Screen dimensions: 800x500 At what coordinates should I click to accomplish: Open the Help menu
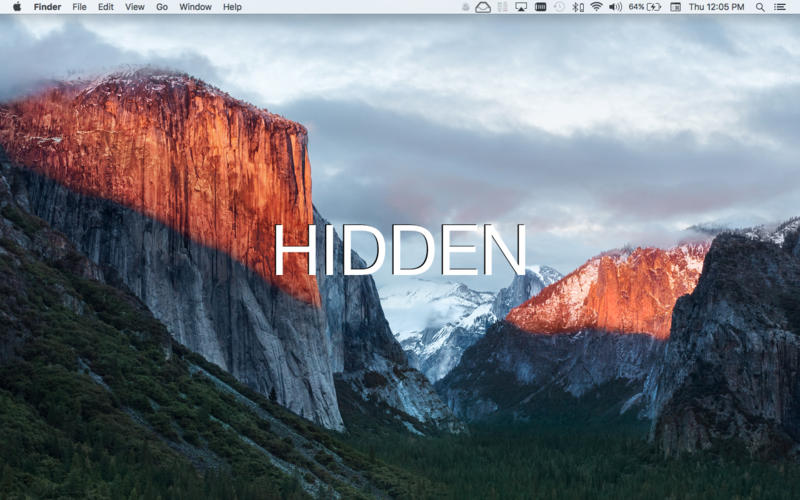point(232,7)
